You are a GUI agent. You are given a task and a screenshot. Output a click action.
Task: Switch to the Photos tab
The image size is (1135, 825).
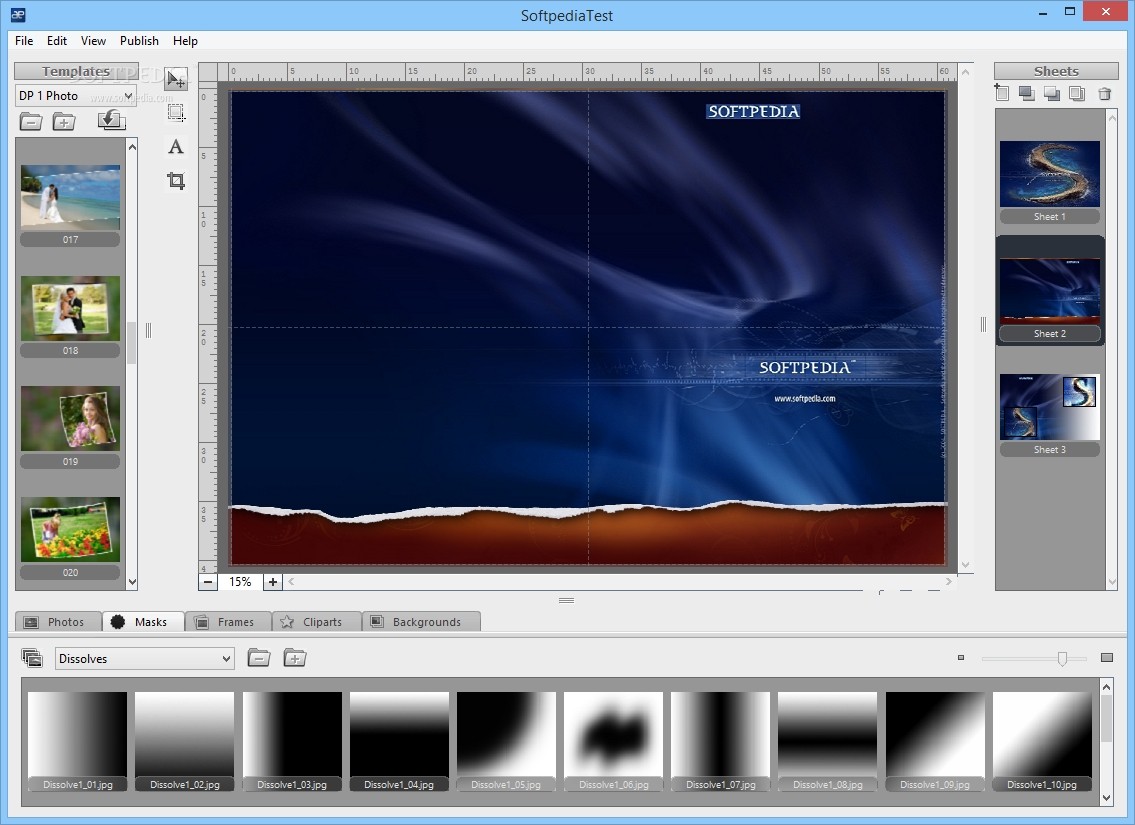pyautogui.click(x=58, y=622)
